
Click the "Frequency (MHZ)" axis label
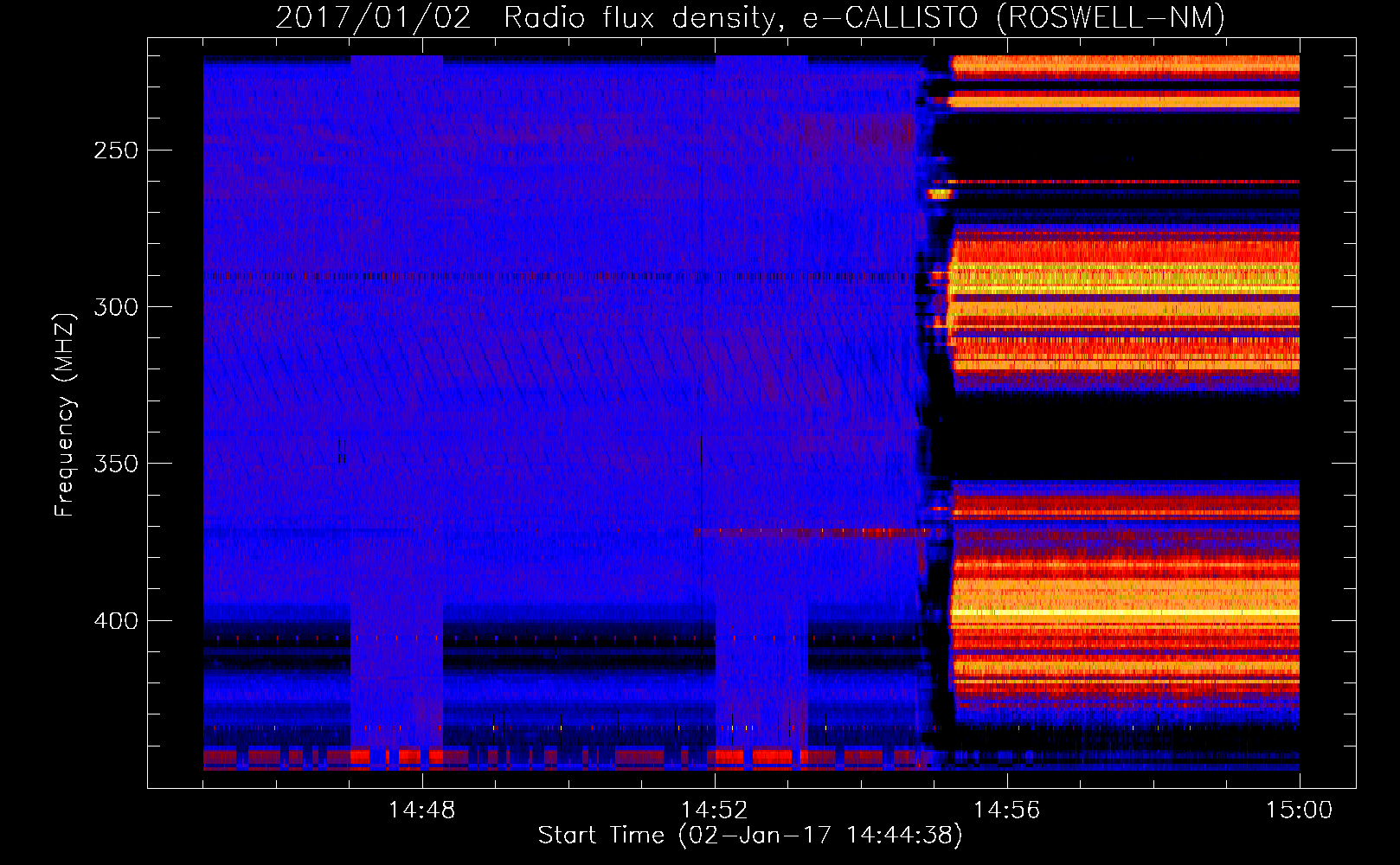65,414
